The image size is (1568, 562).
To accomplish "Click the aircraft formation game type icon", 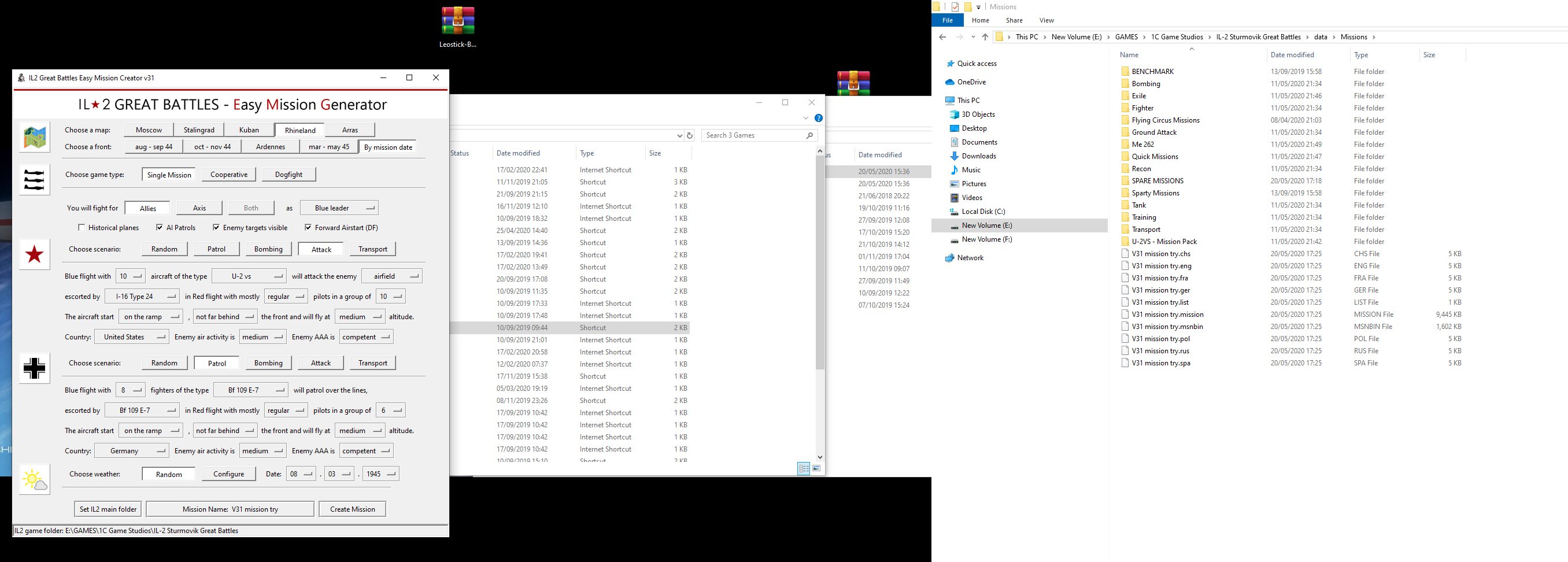I will tap(35, 180).
